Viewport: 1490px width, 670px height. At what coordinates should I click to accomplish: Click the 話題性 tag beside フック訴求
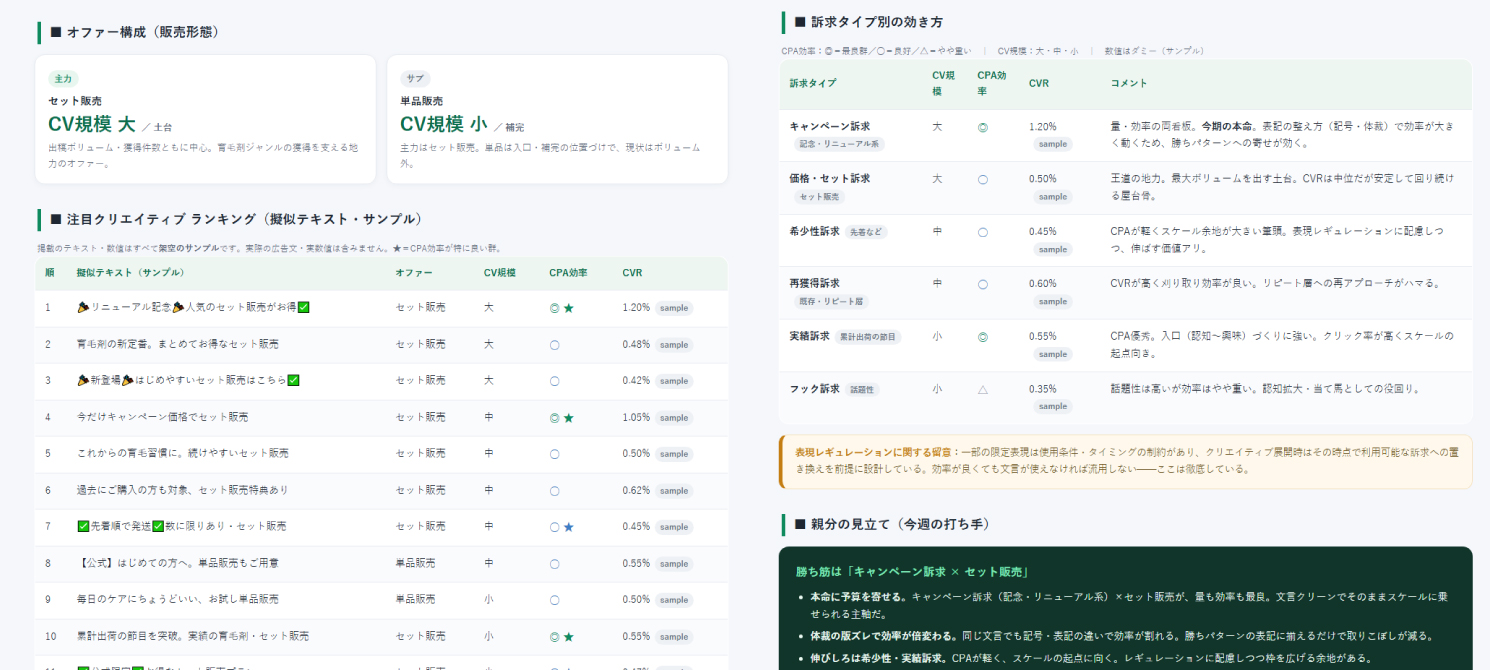pos(862,389)
